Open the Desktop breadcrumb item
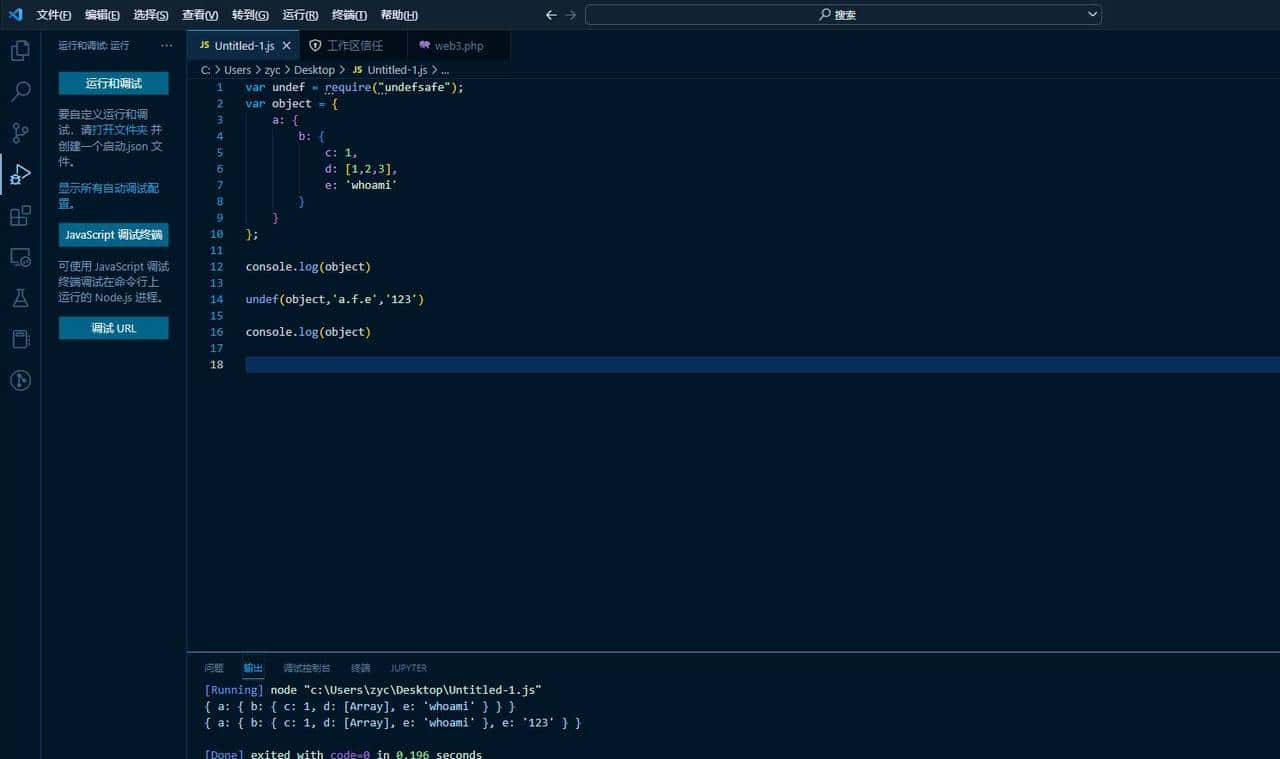This screenshot has width=1280, height=759. tap(315, 70)
